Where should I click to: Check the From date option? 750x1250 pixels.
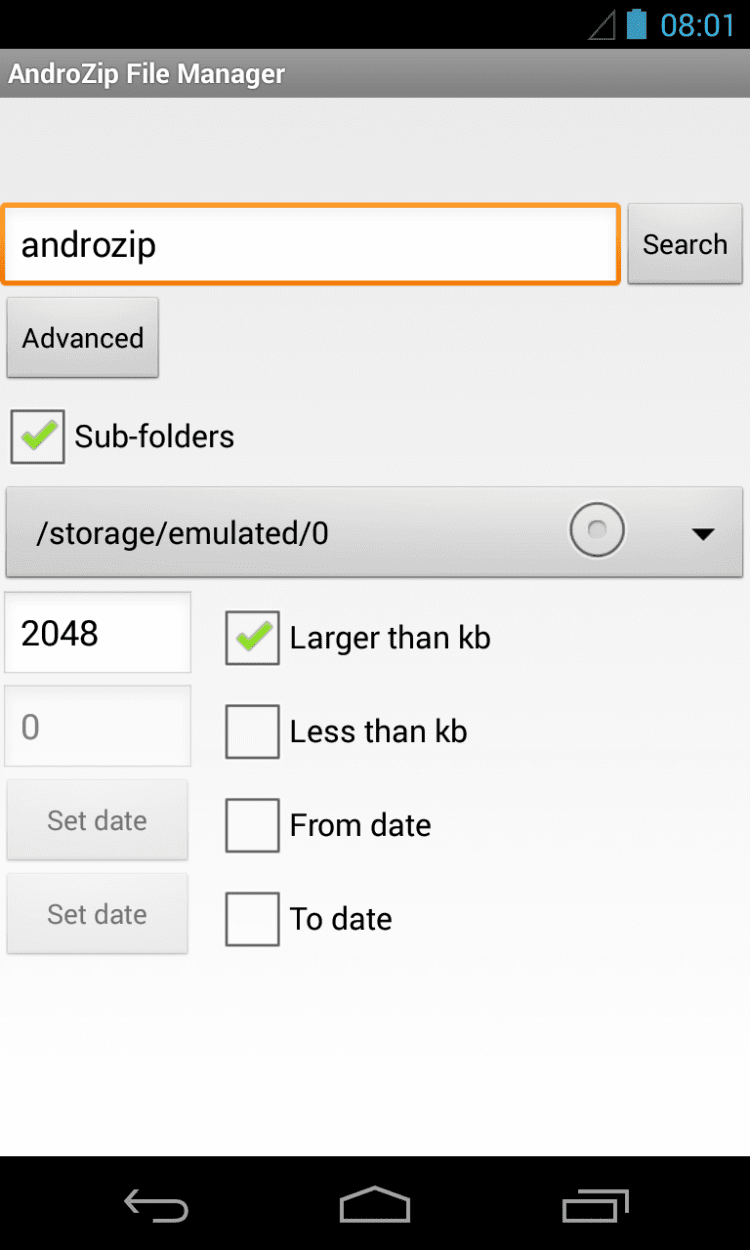(x=252, y=825)
